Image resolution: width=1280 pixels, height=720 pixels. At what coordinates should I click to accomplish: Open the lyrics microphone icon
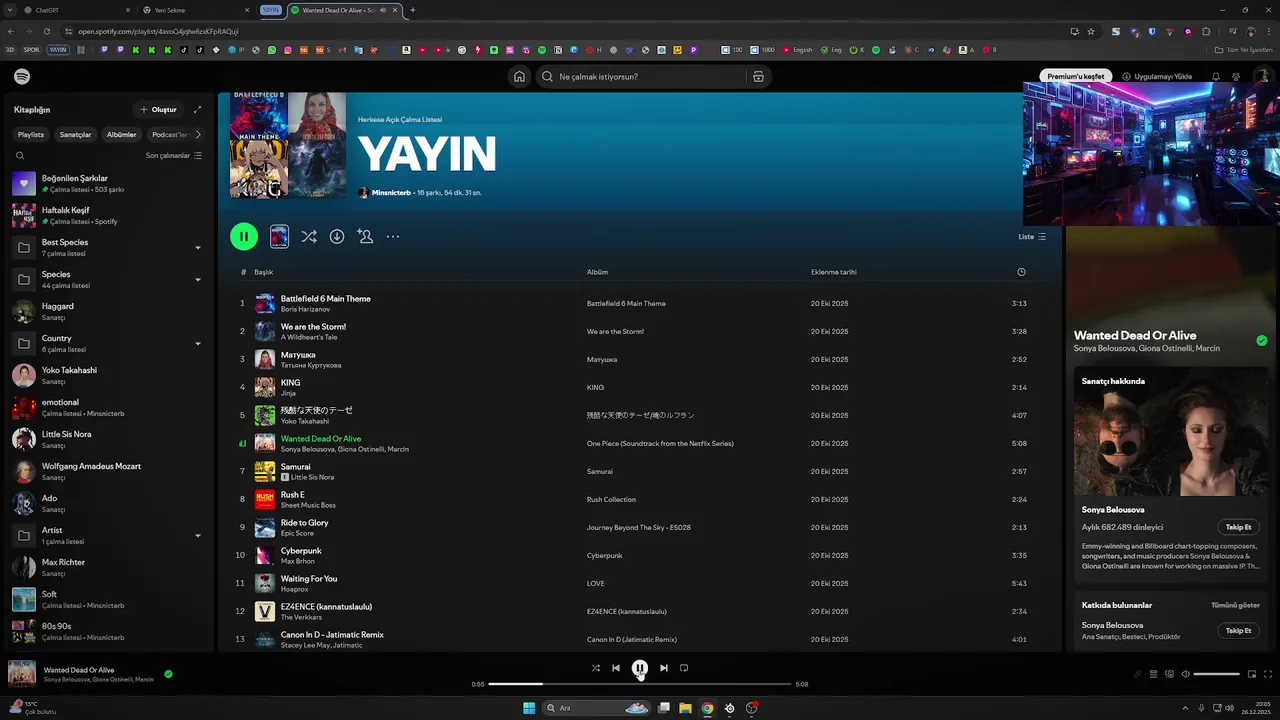[x=1137, y=674]
